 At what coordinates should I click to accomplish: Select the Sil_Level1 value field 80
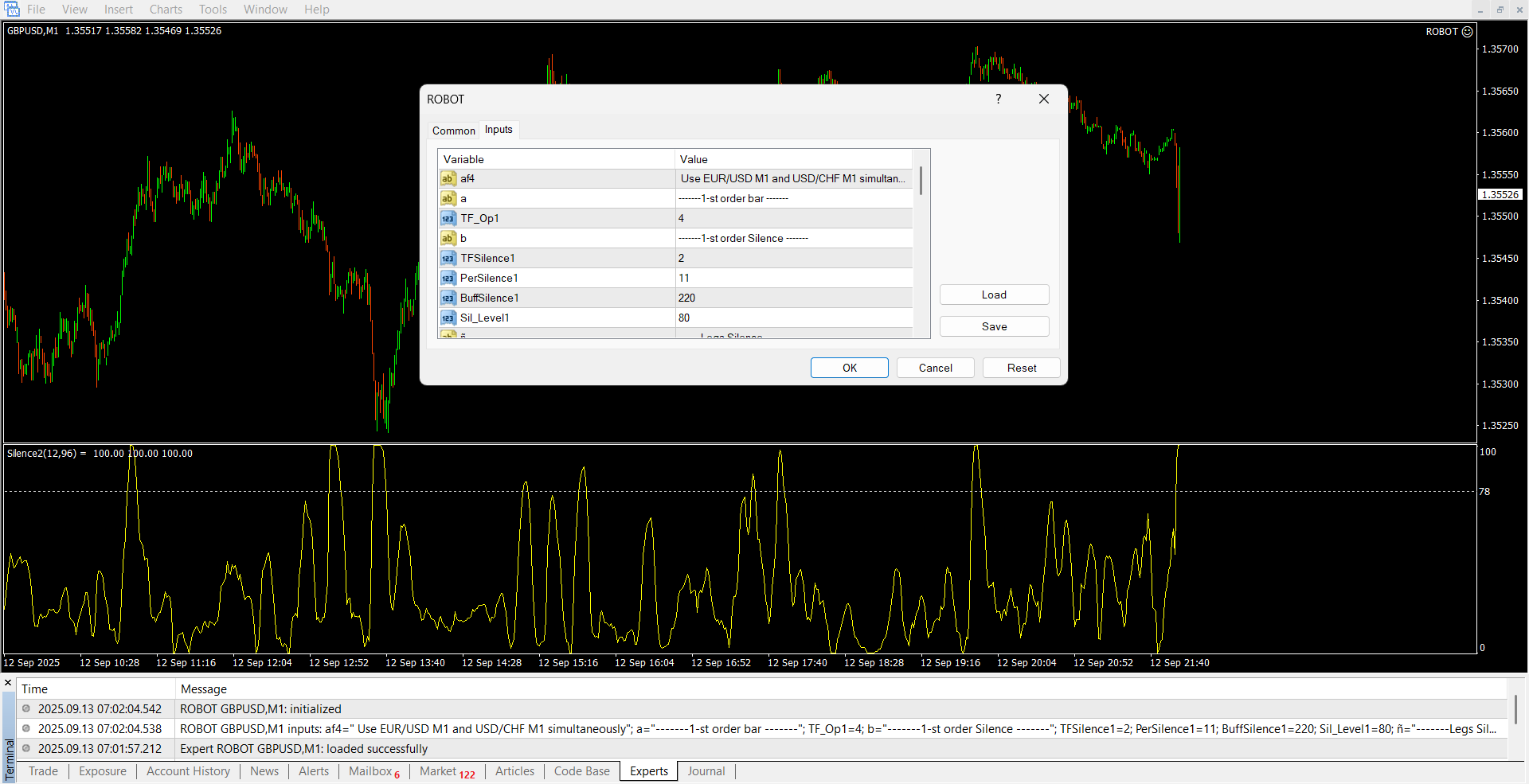(x=792, y=318)
